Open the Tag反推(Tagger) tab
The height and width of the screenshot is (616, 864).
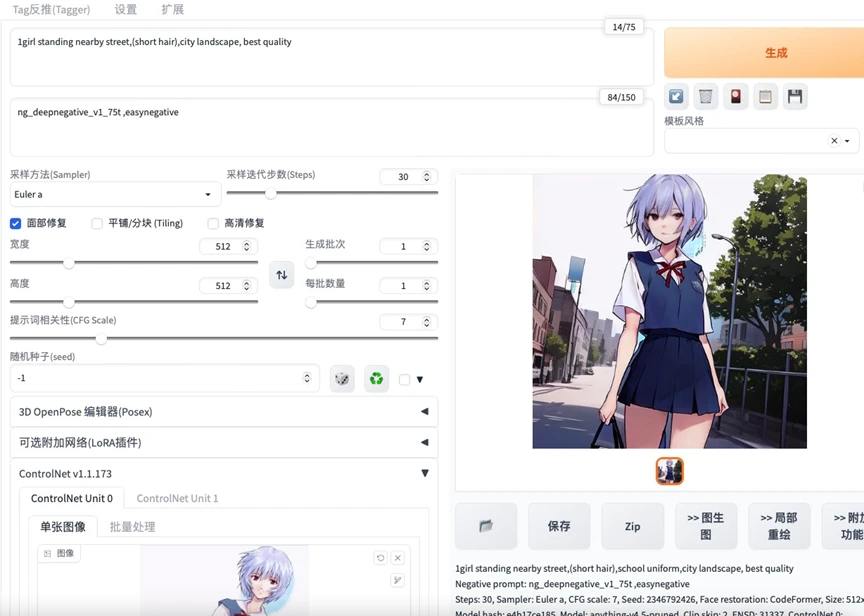point(51,9)
